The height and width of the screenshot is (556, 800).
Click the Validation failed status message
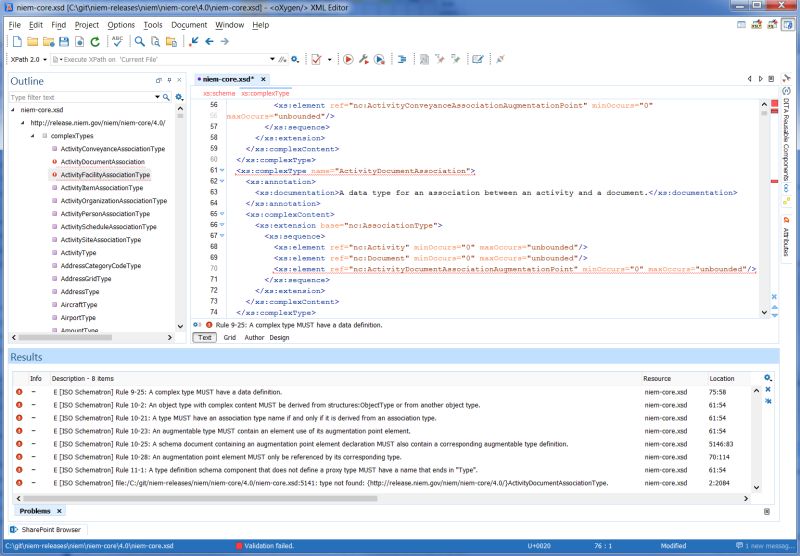click(265, 546)
